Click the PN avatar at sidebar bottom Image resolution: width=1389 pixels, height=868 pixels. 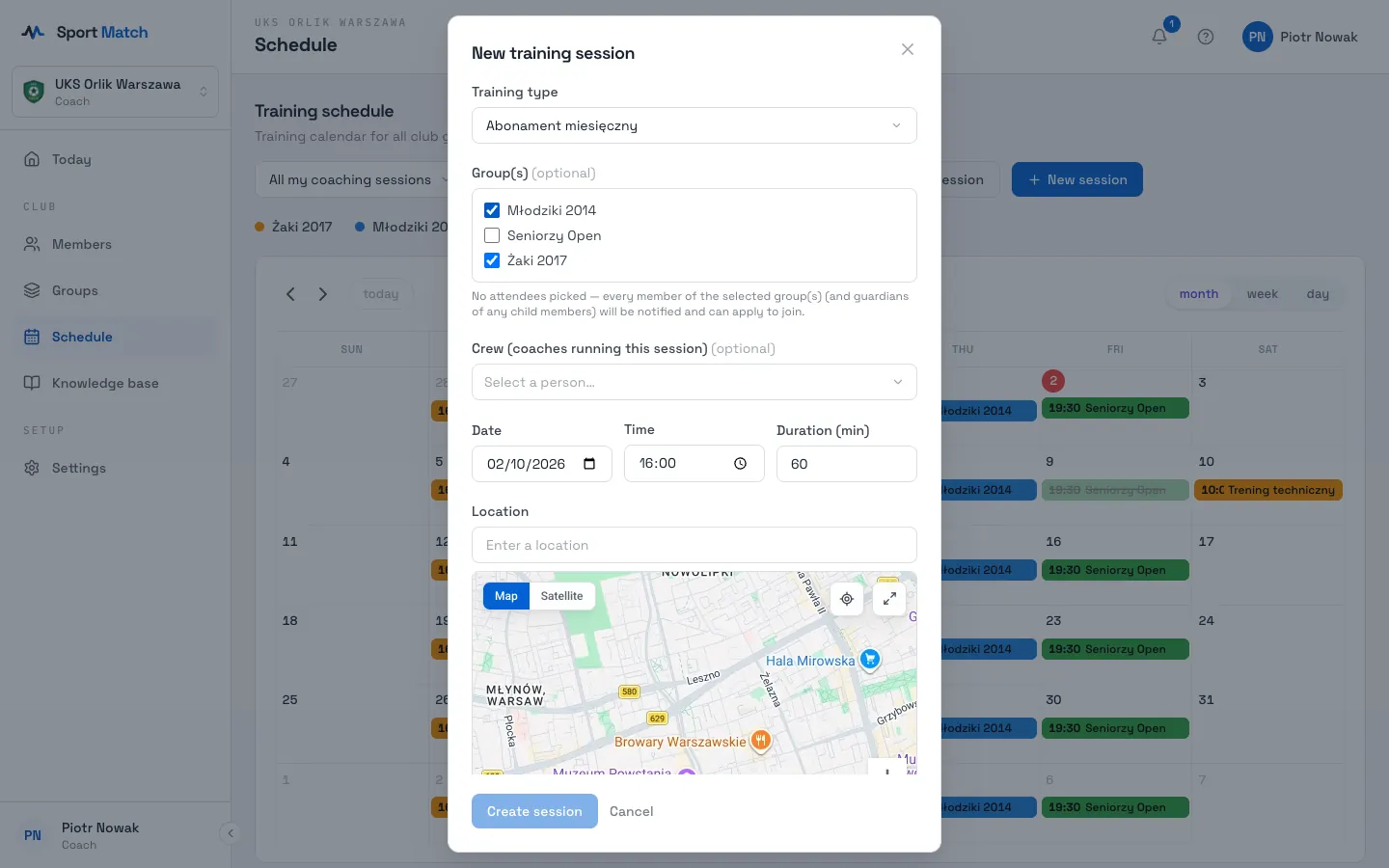click(33, 835)
